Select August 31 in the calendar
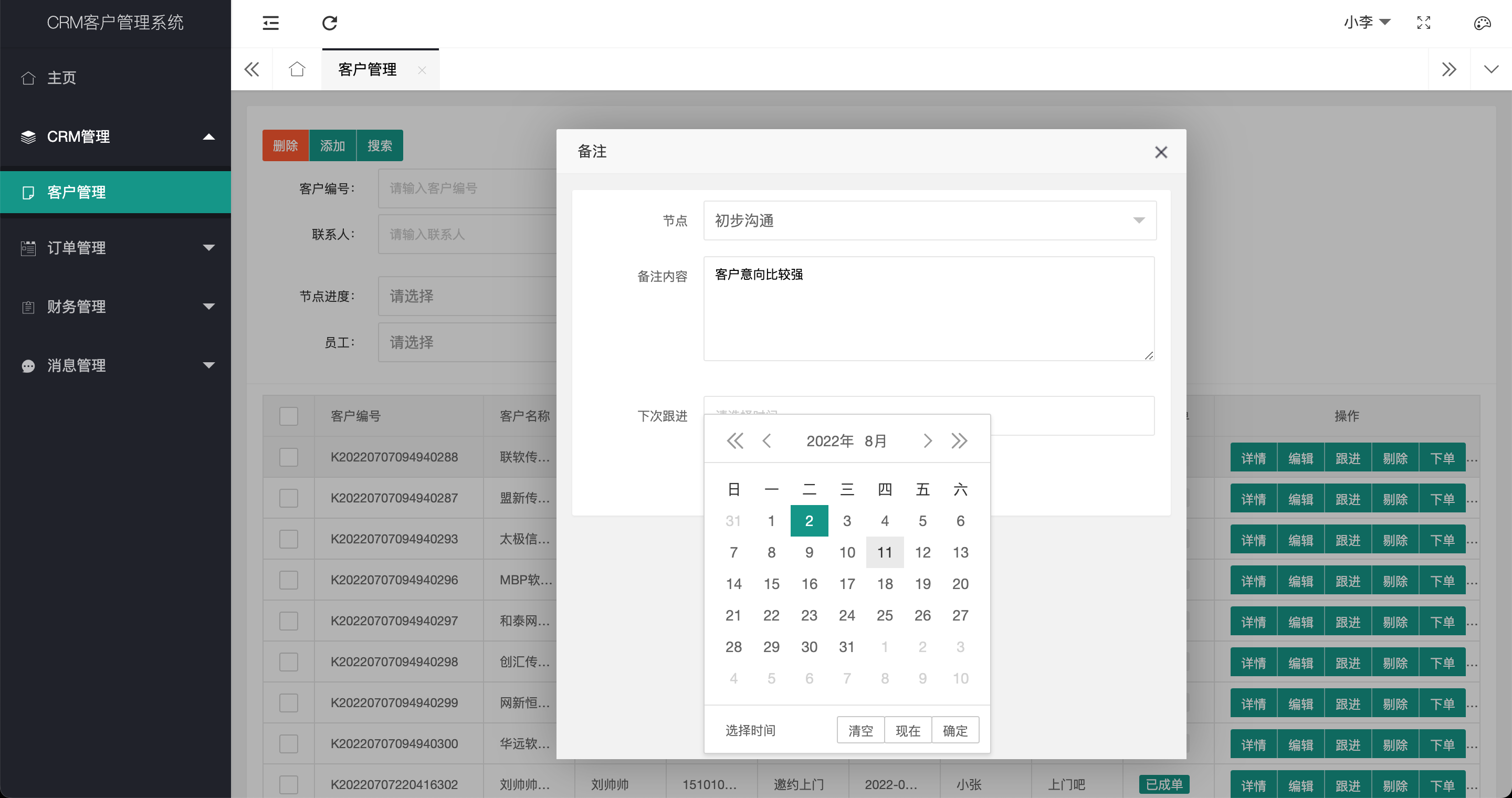The width and height of the screenshot is (1512, 798). (x=847, y=647)
